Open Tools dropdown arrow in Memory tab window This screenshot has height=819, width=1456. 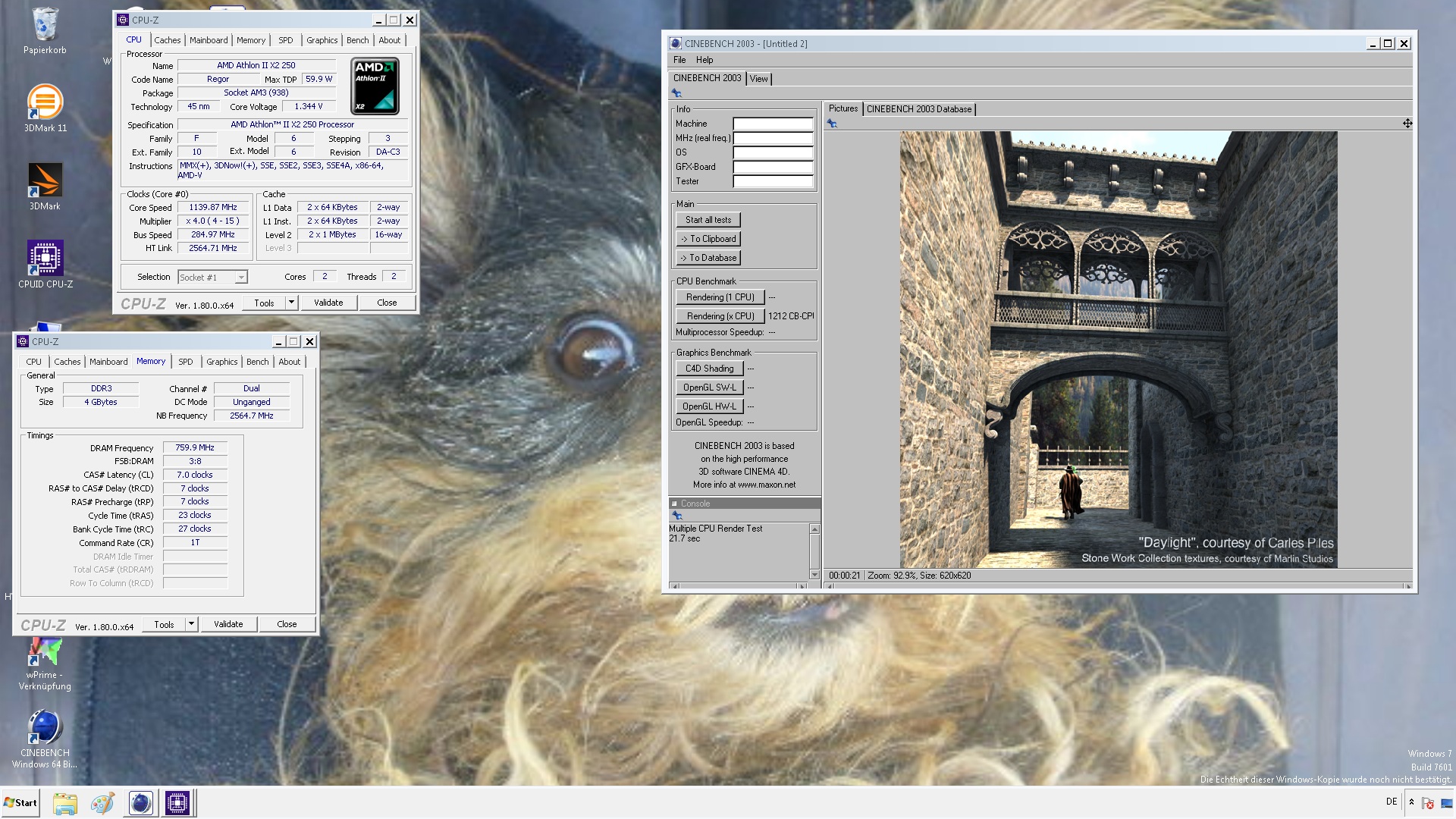[x=191, y=624]
